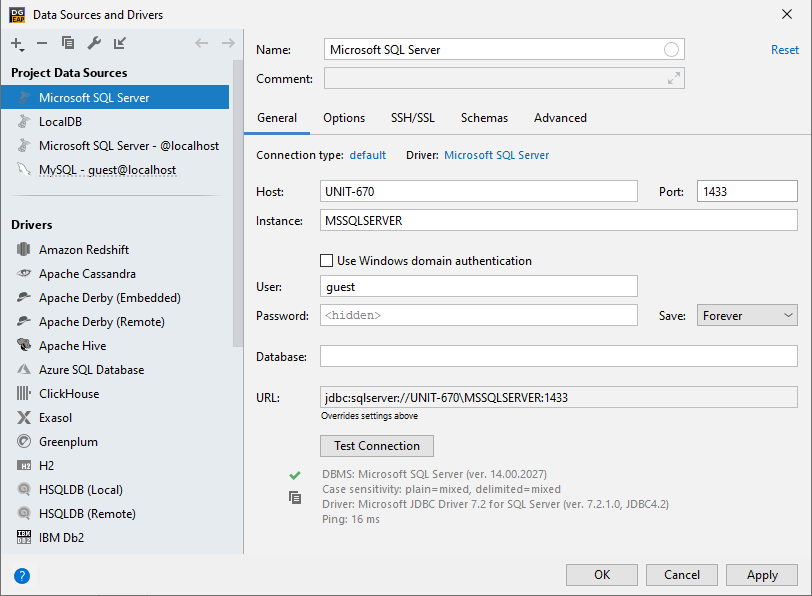The height and width of the screenshot is (596, 812).
Task: Duplicate the selected data source
Action: (x=68, y=43)
